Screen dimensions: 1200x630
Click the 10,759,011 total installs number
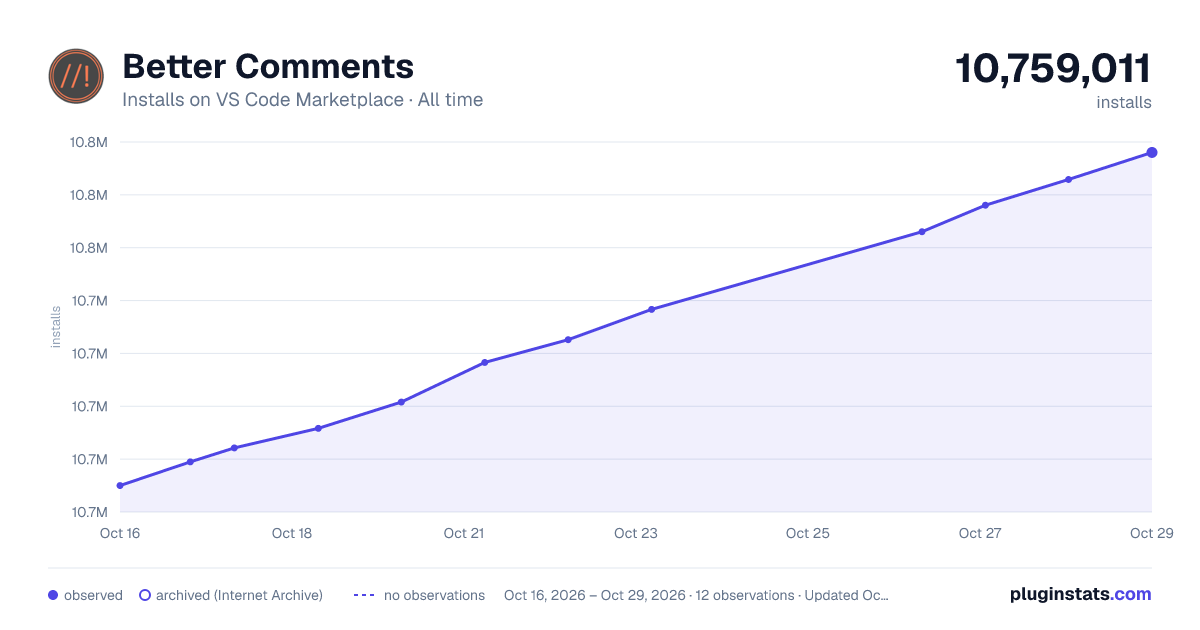(x=1053, y=68)
